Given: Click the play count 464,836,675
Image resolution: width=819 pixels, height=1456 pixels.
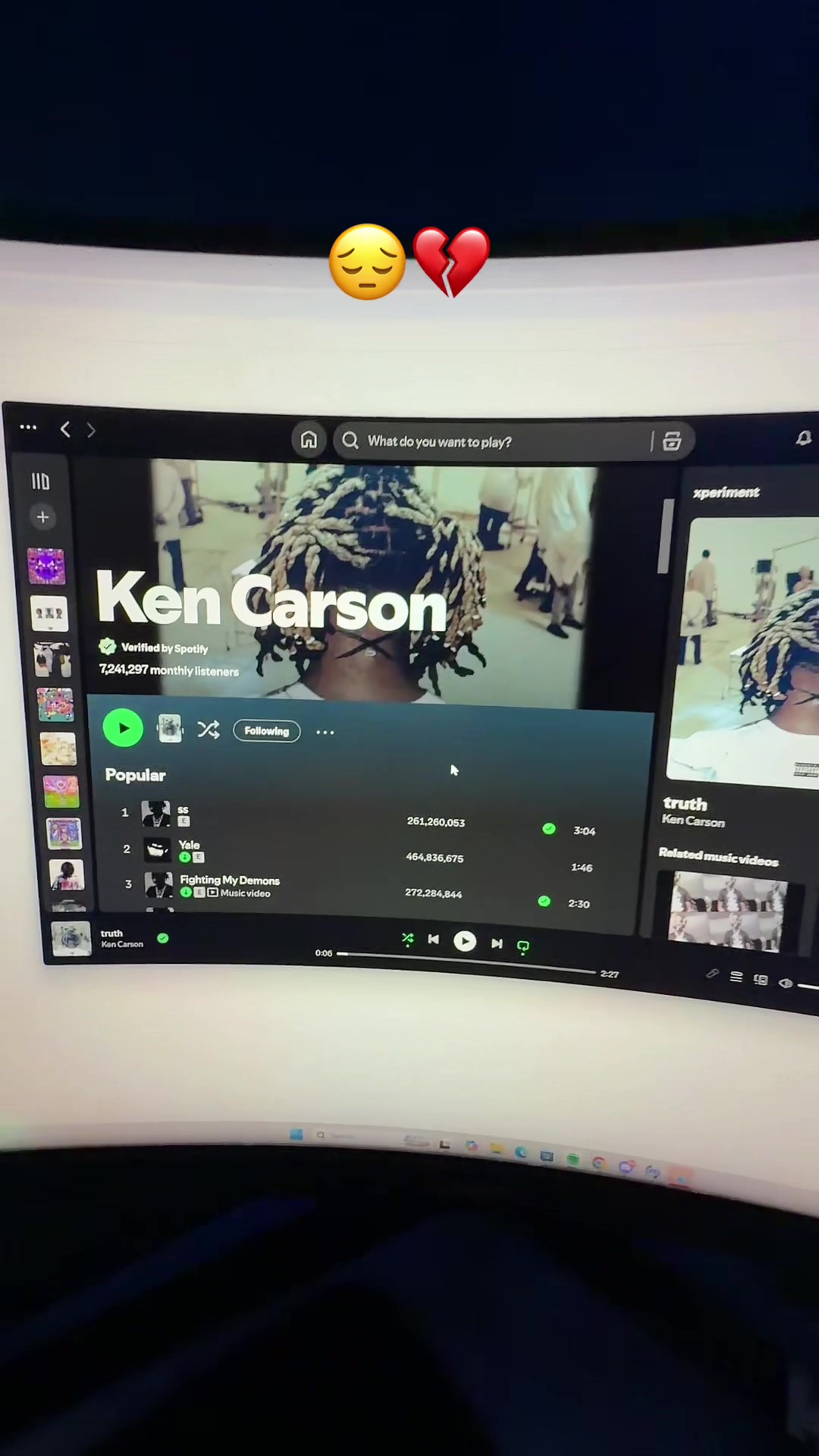Looking at the screenshot, I should tap(435, 858).
